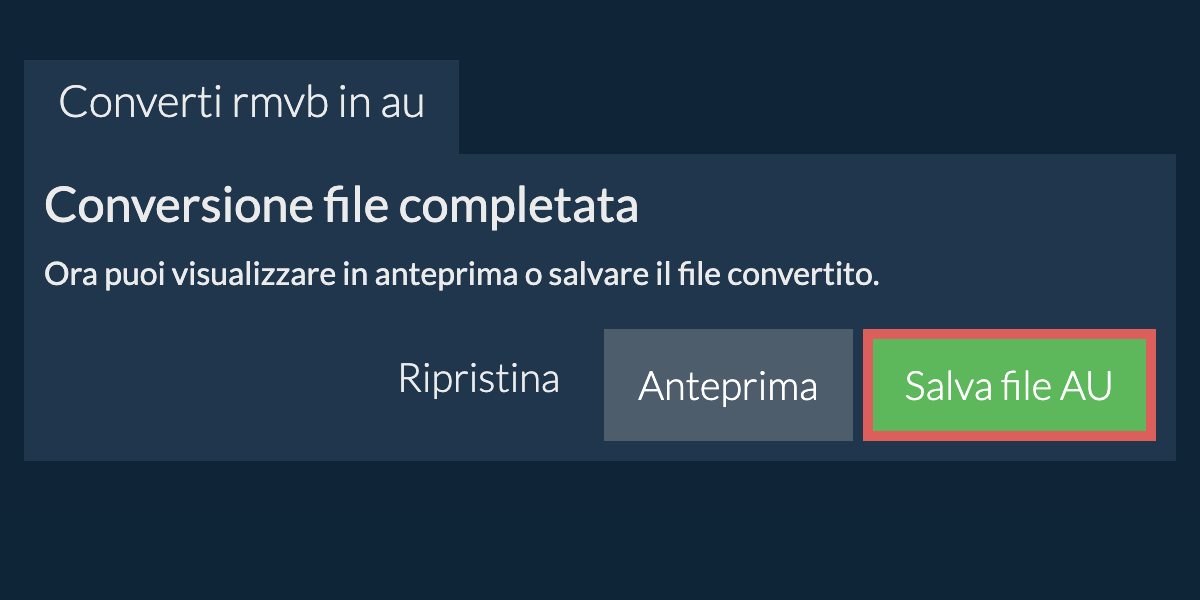This screenshot has height=600, width=1200.
Task: Save the converted AU file
Action: (x=1009, y=386)
